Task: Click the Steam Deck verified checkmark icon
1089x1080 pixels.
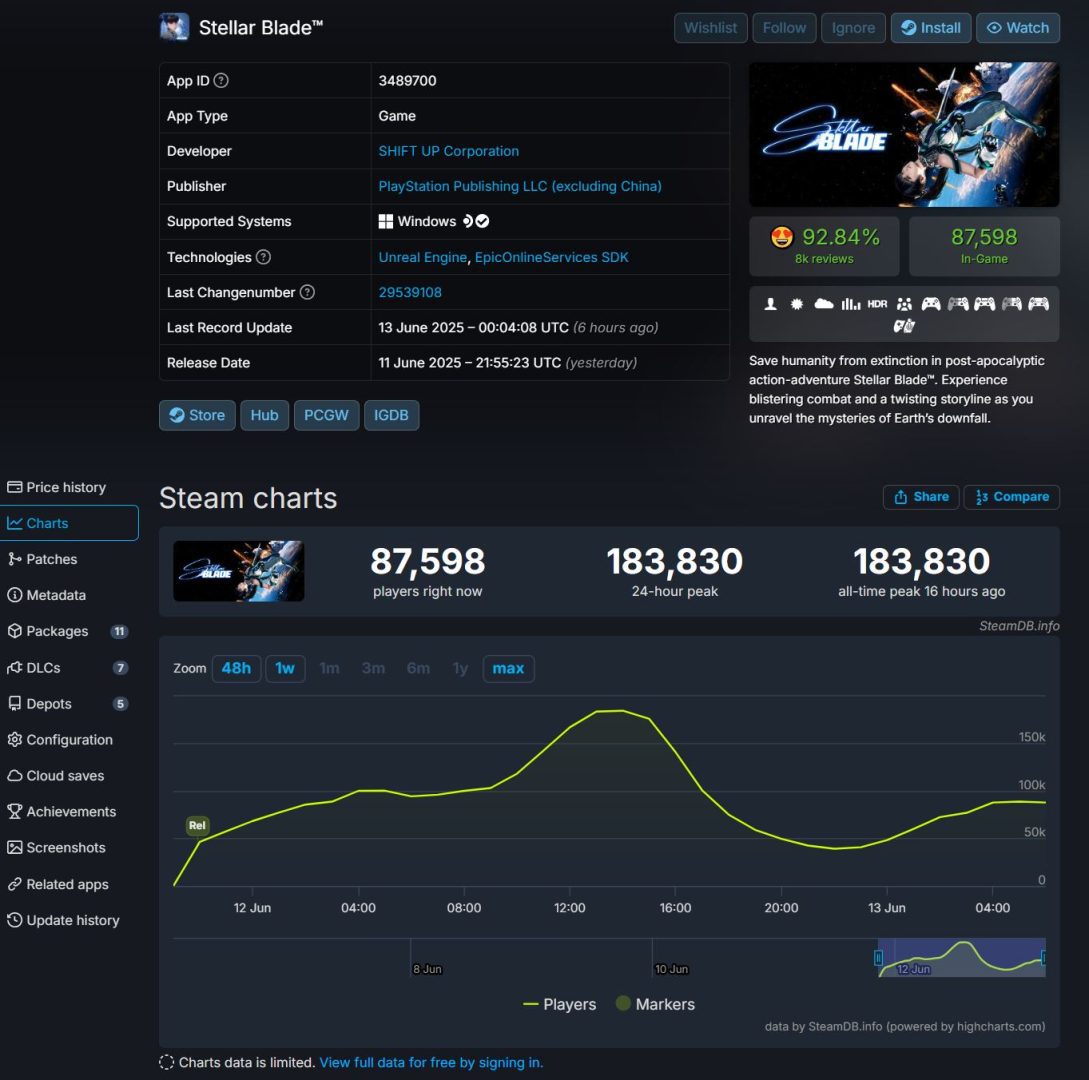Action: tap(483, 222)
